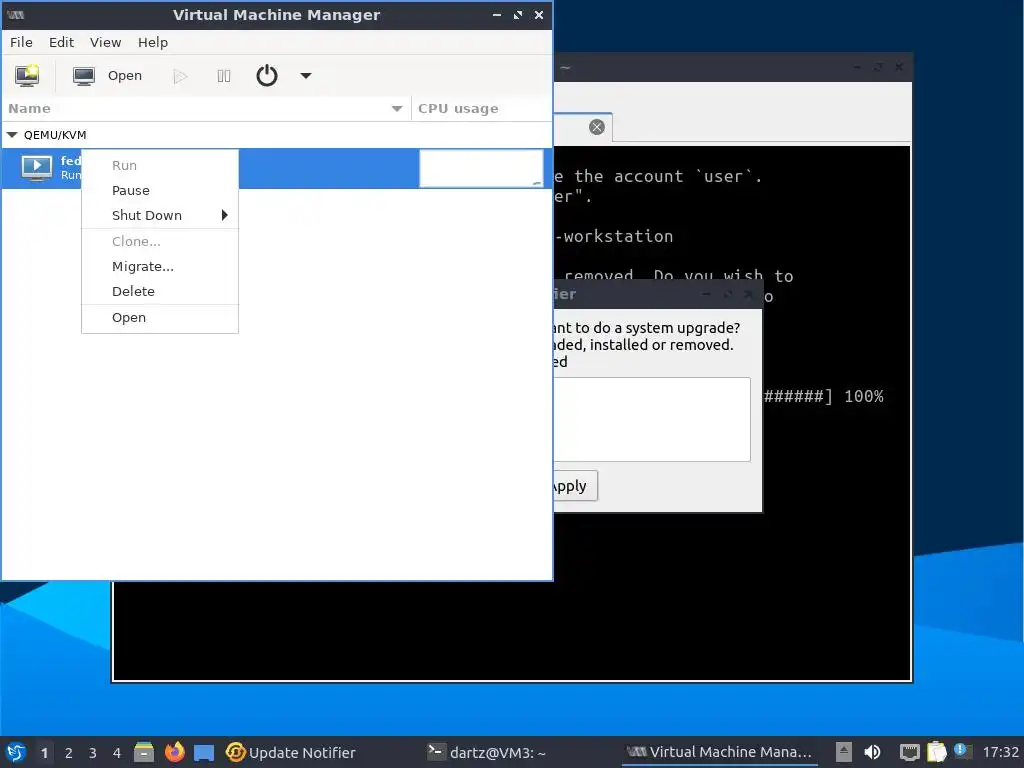Choose Delete from context menu
Viewport: 1024px width, 768px height.
click(160, 291)
